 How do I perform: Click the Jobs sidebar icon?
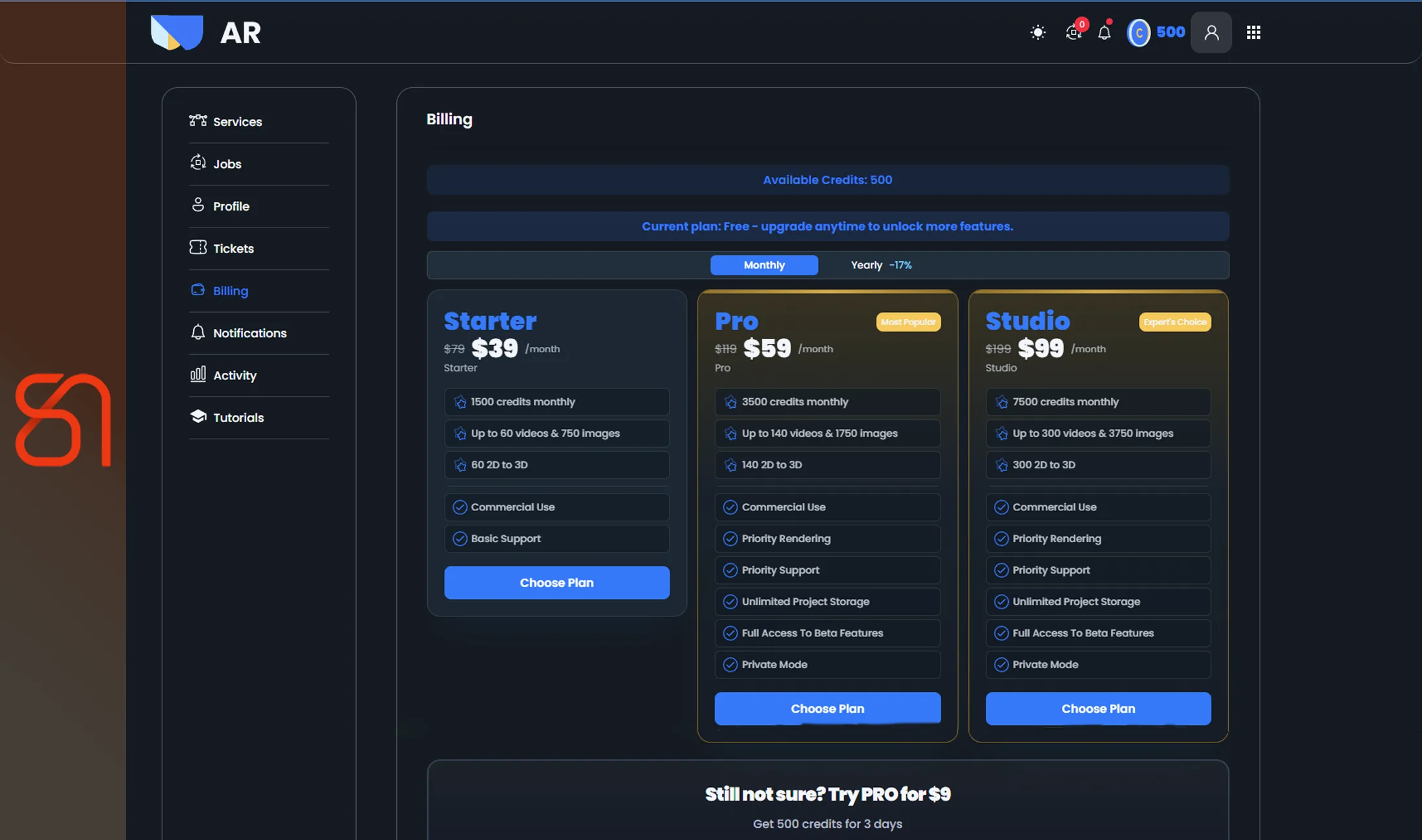click(x=198, y=163)
